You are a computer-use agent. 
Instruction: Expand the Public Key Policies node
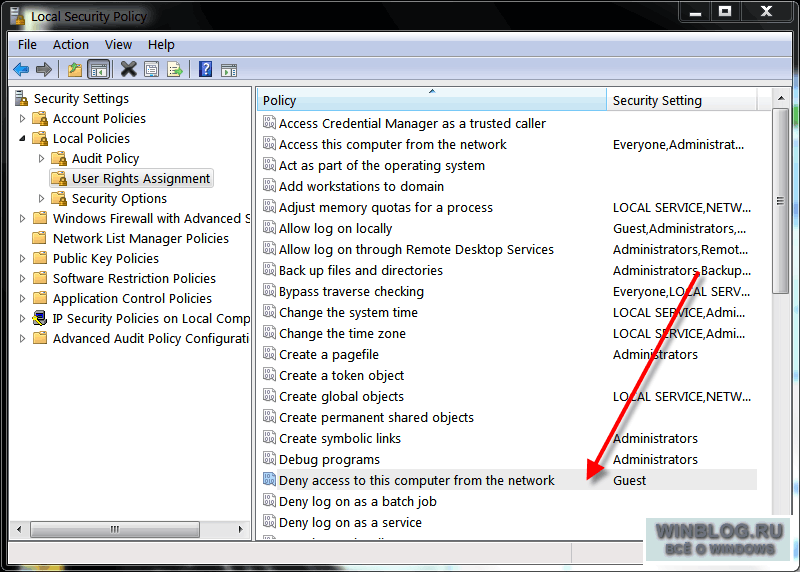[22, 258]
